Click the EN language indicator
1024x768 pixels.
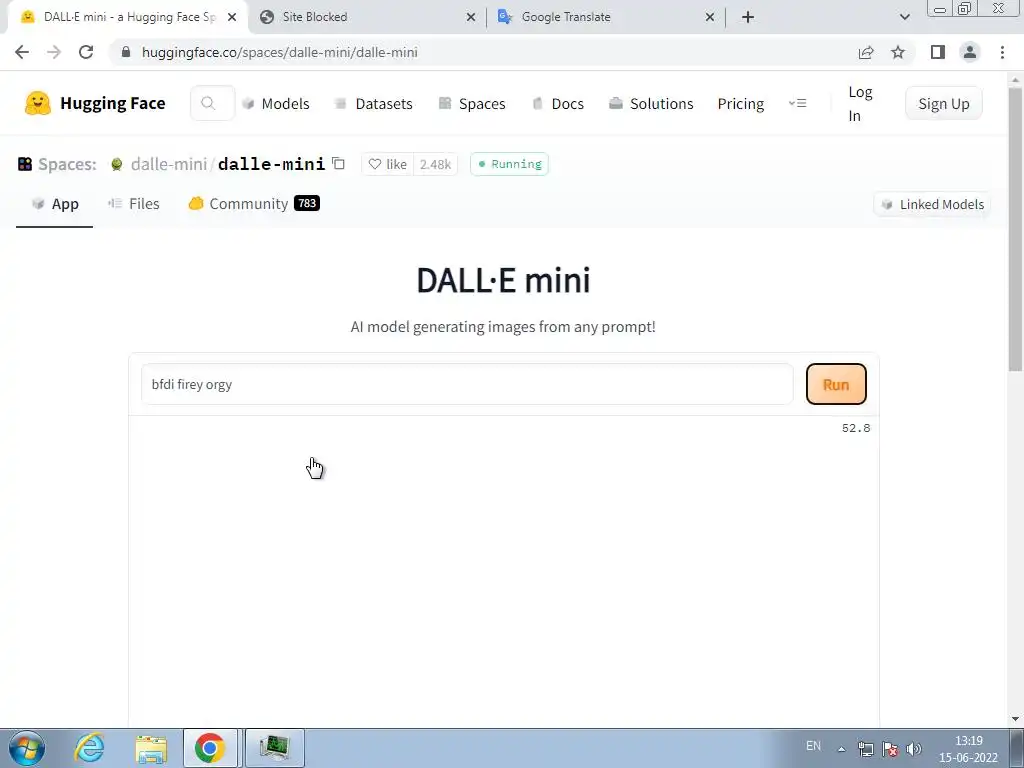click(x=813, y=746)
